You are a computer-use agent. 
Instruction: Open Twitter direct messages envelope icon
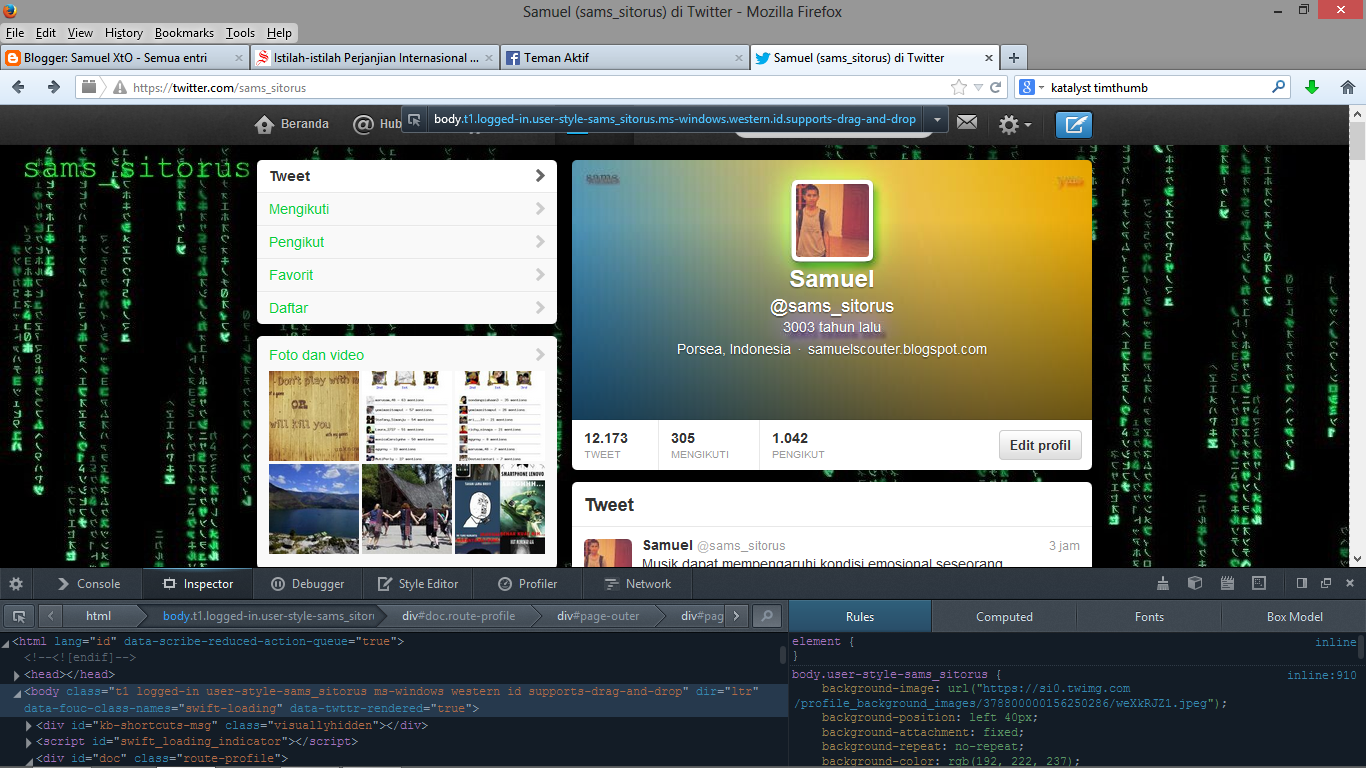coord(966,123)
